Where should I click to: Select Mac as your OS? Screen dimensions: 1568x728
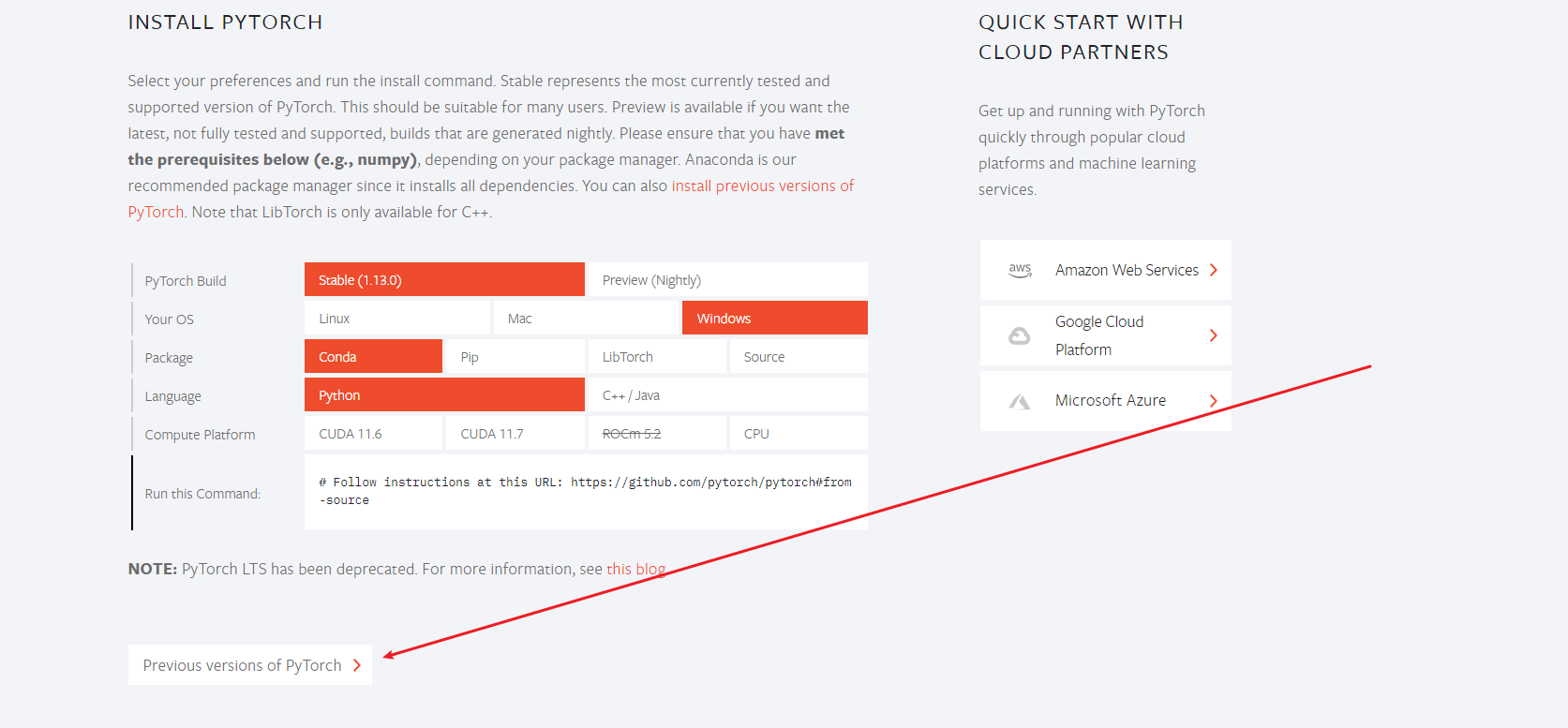click(586, 318)
